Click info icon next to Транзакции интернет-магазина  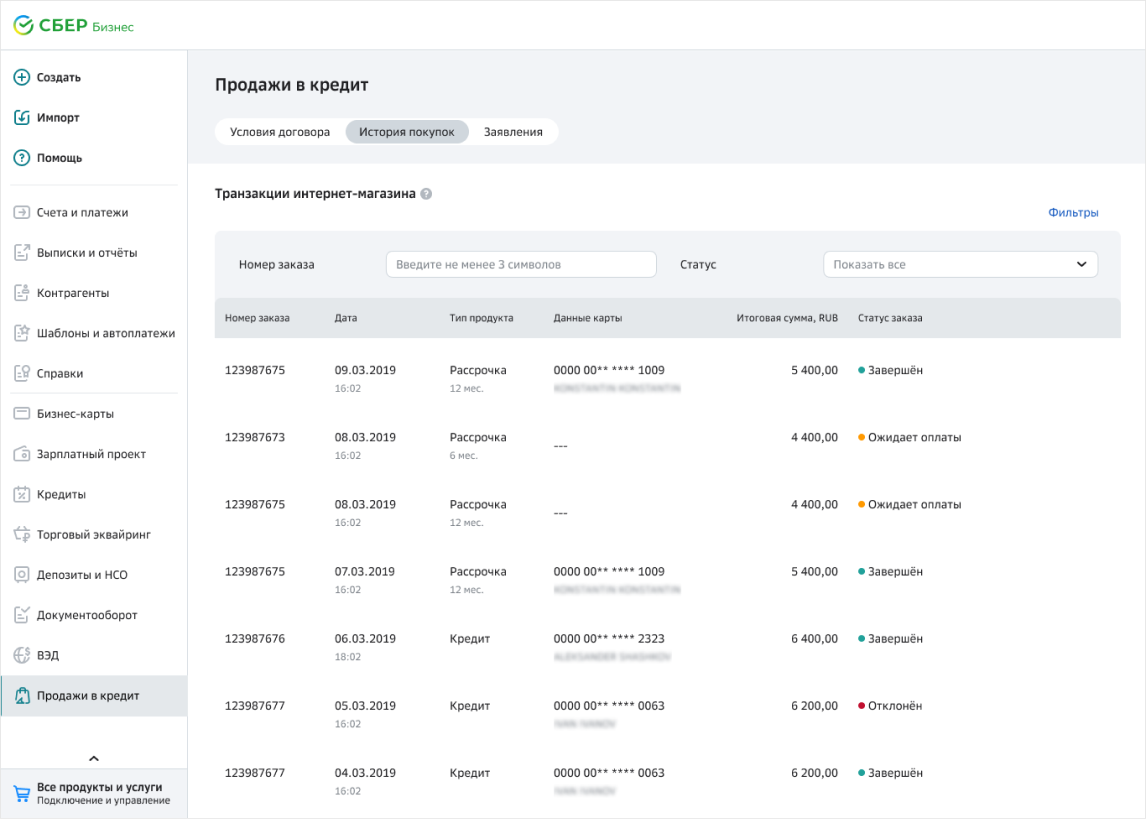426,194
